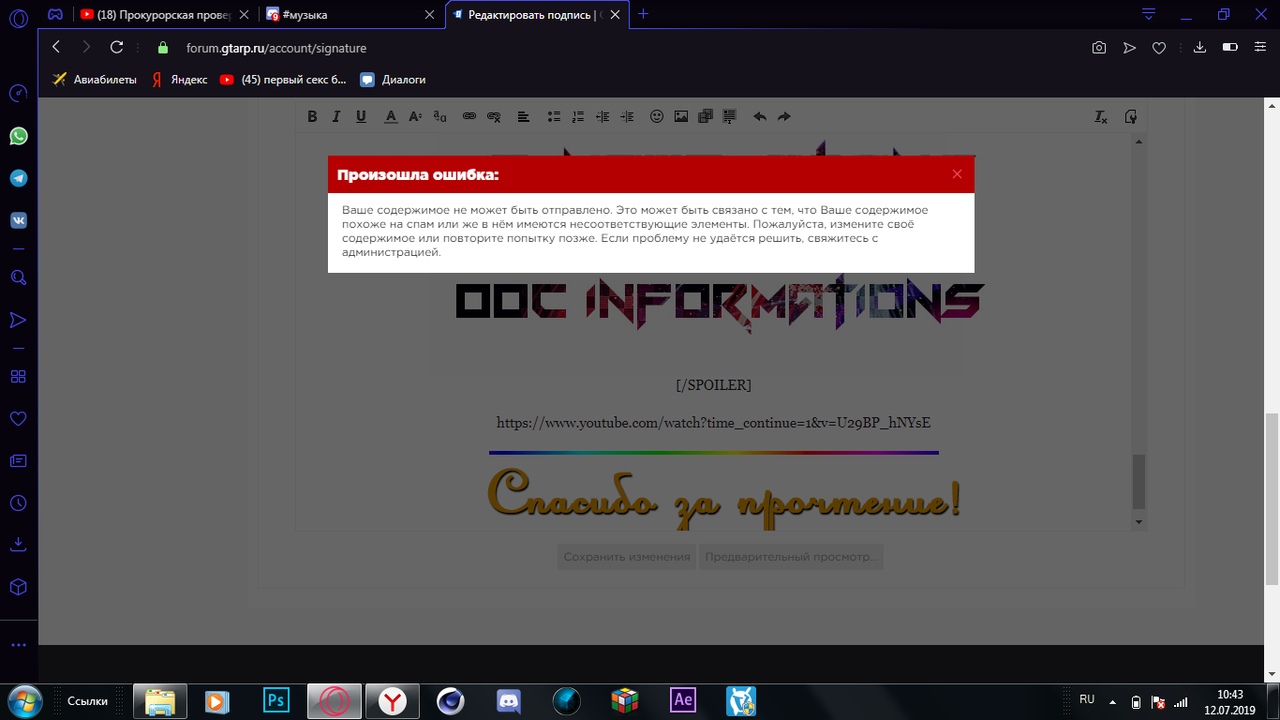
Task: Click the address bar with forum.gtarp.ru
Action: pos(276,48)
